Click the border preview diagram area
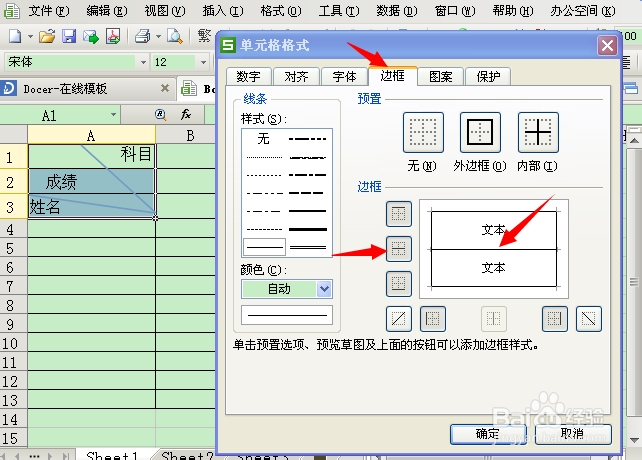The height and width of the screenshot is (460, 642). click(x=494, y=249)
